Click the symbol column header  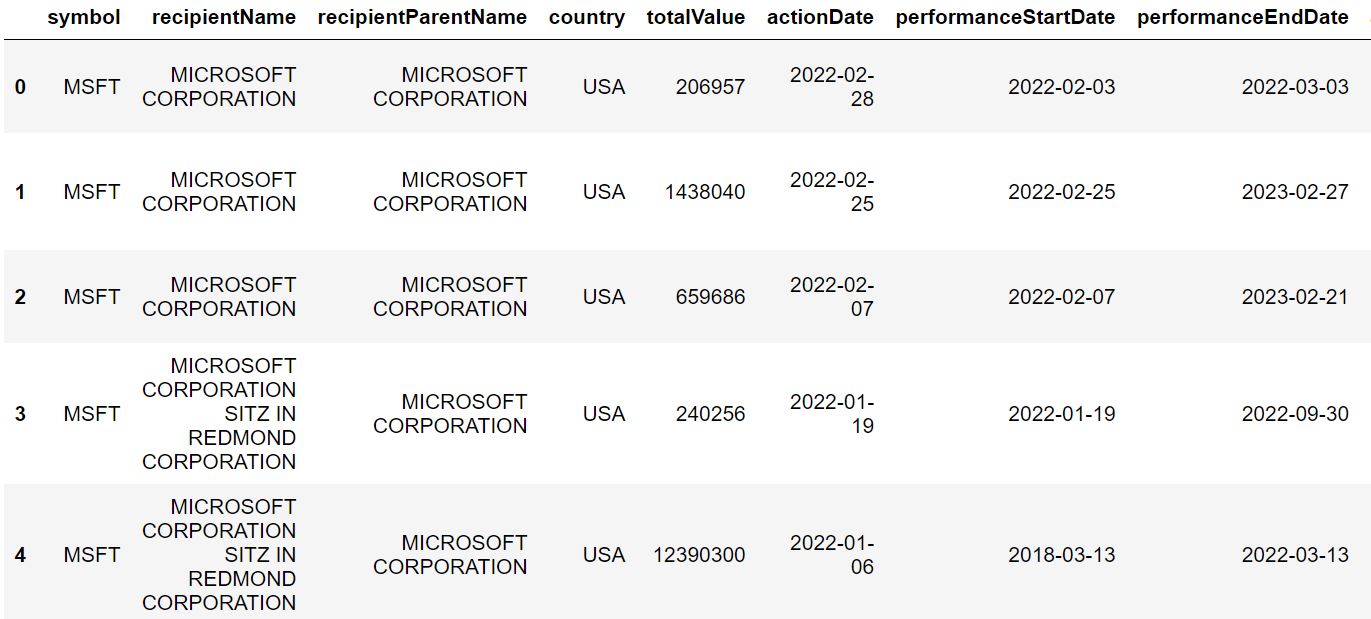tap(84, 17)
